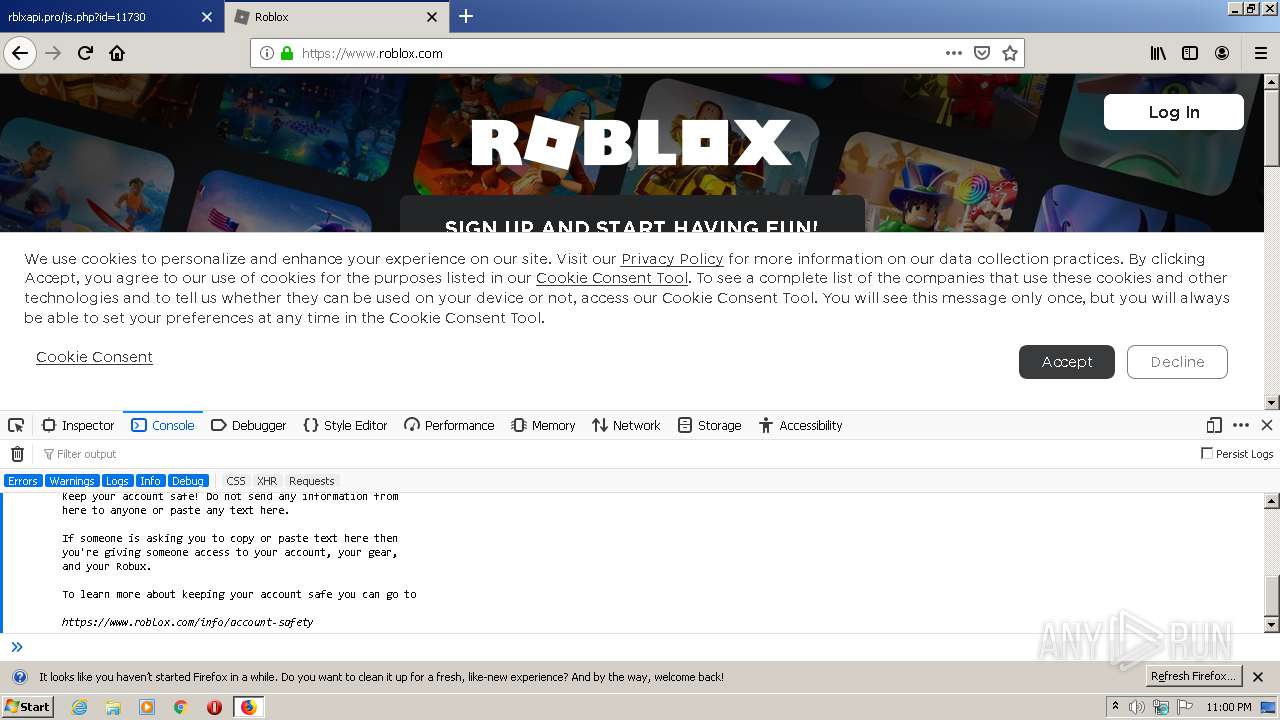Open the Storage panel
The image size is (1280, 720).
[709, 425]
